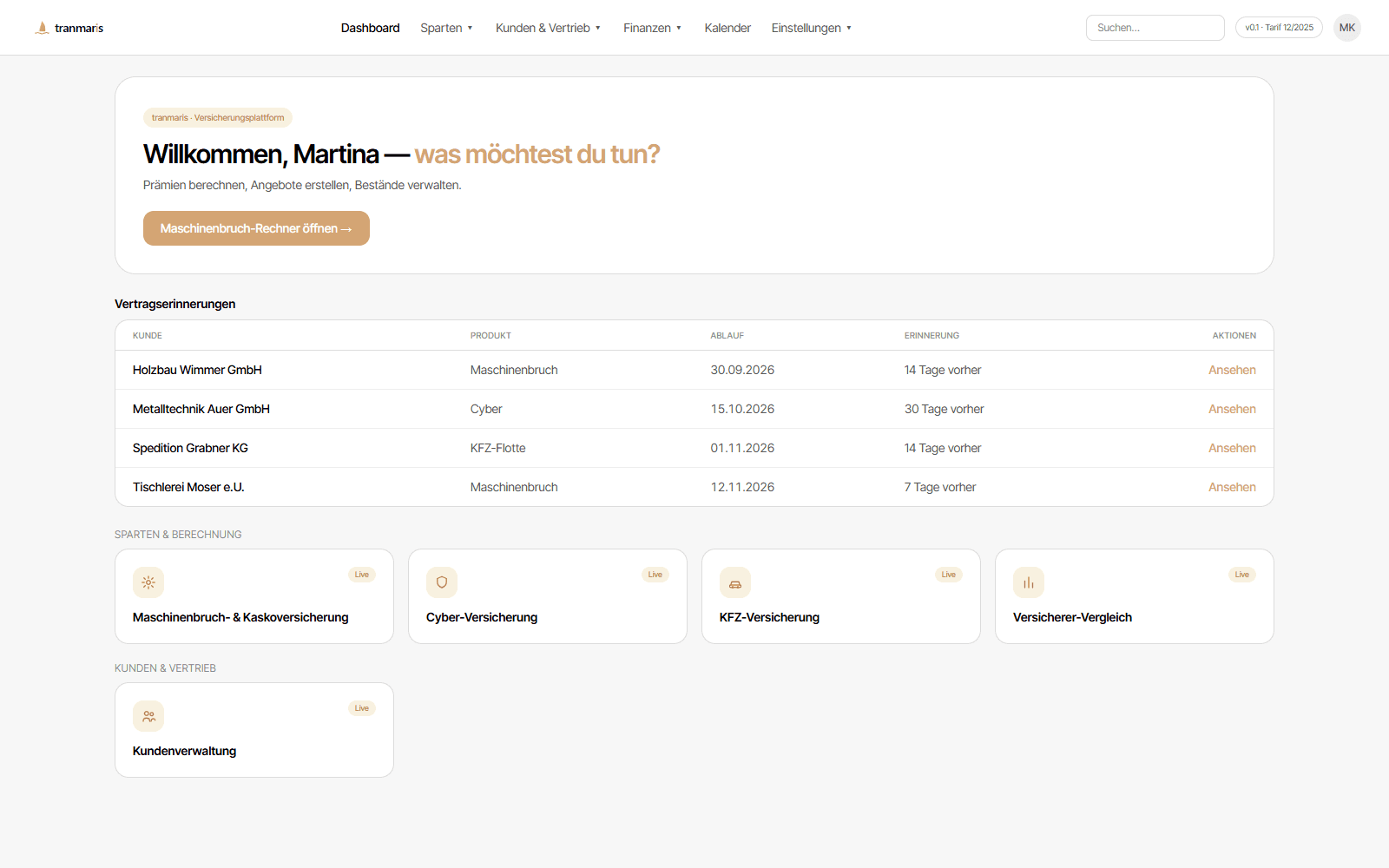This screenshot has width=1389, height=868.
Task: Open Maschinenbruch- & Kaskoversicherung card title
Action: (x=240, y=617)
